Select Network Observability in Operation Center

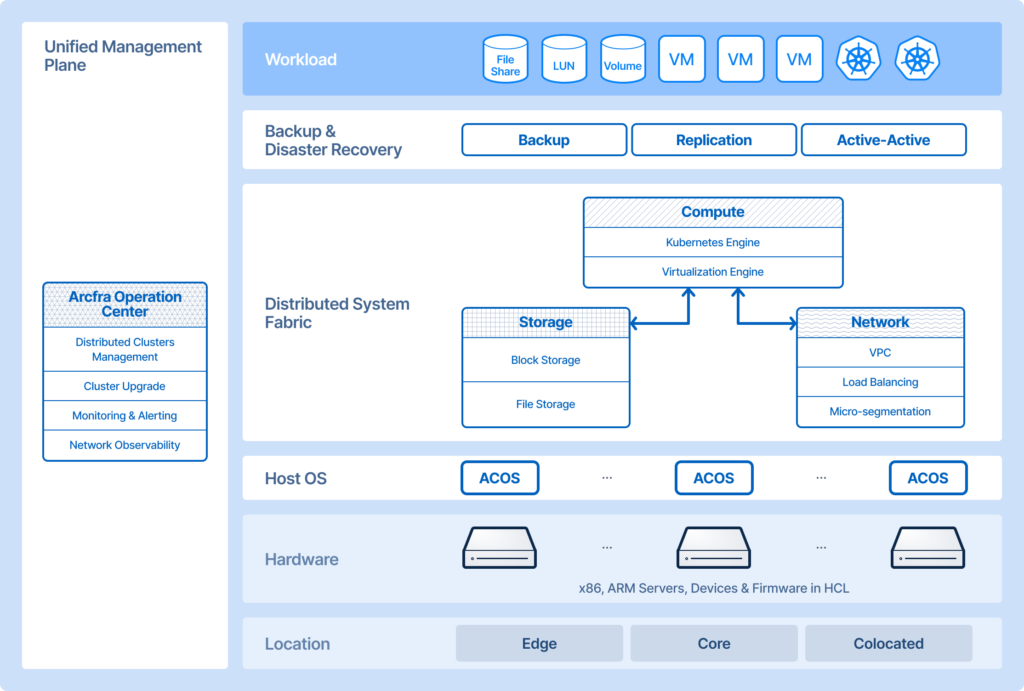(125, 445)
